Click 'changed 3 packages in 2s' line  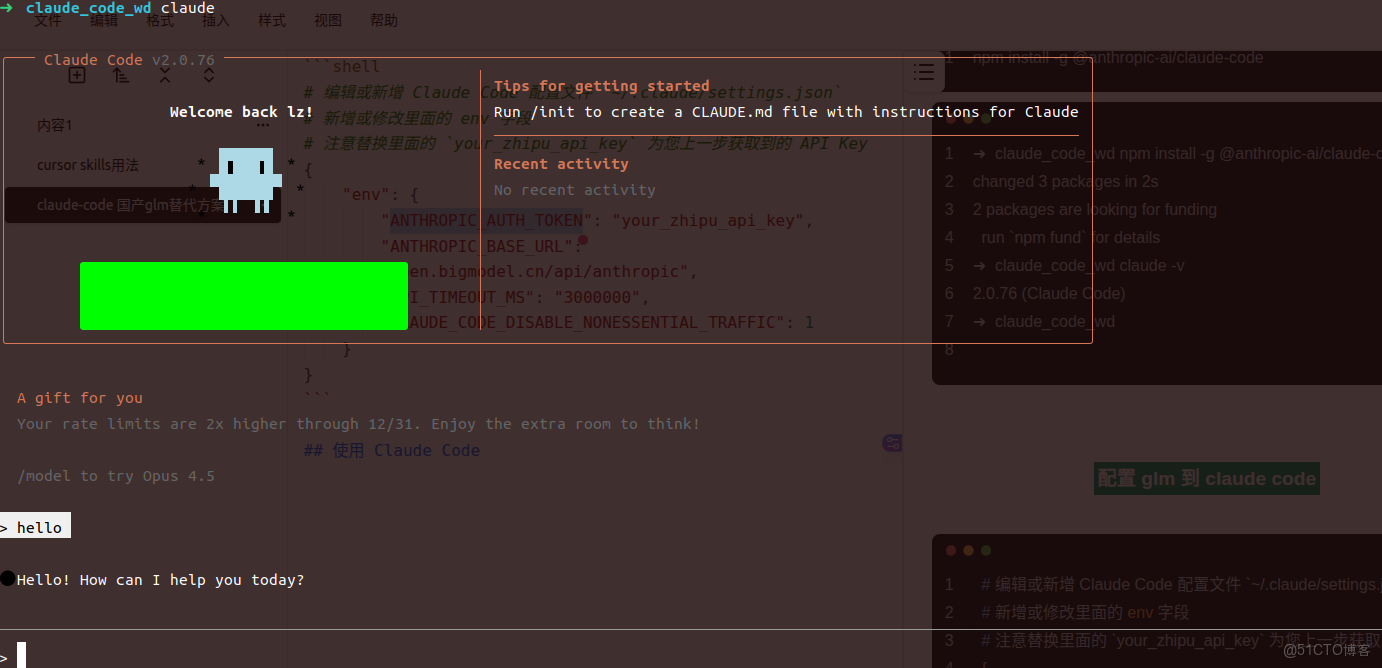[1066, 181]
